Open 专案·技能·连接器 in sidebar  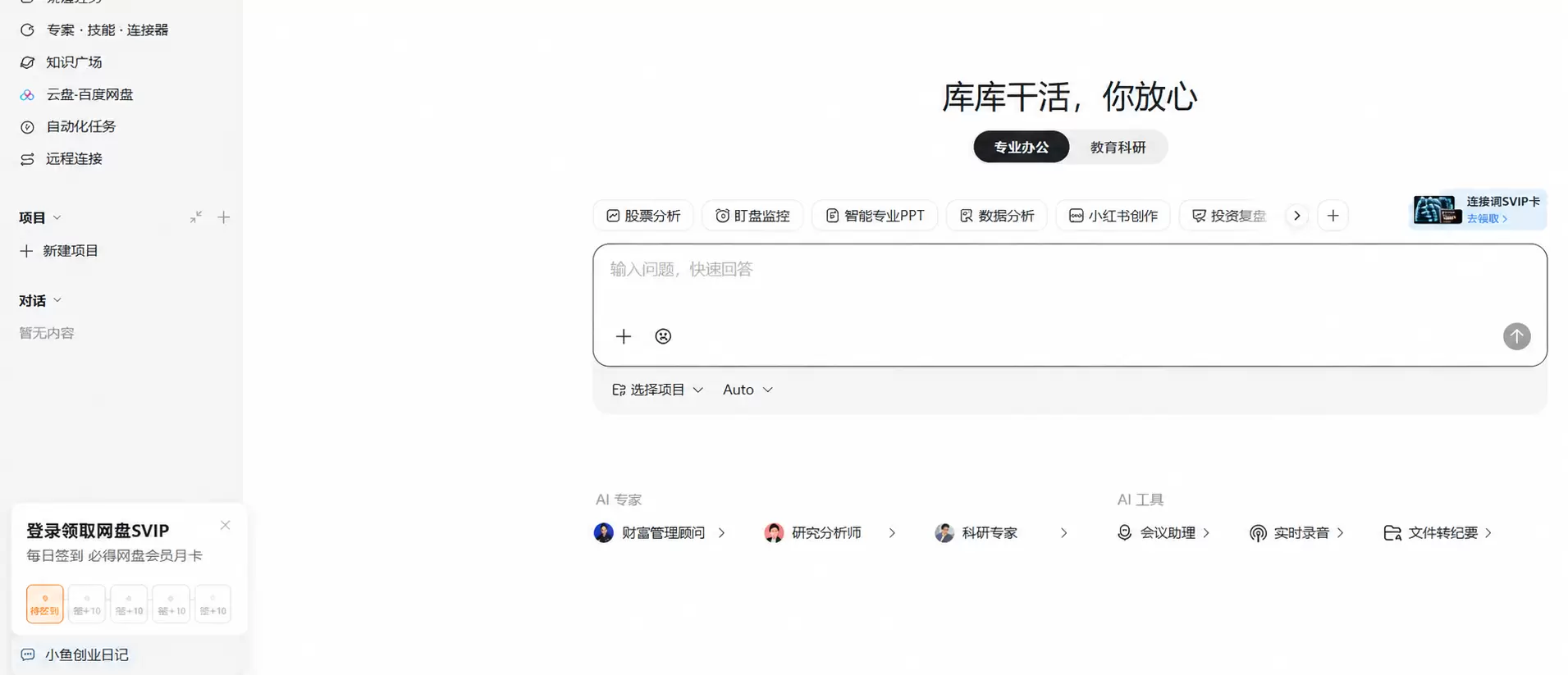click(94, 30)
